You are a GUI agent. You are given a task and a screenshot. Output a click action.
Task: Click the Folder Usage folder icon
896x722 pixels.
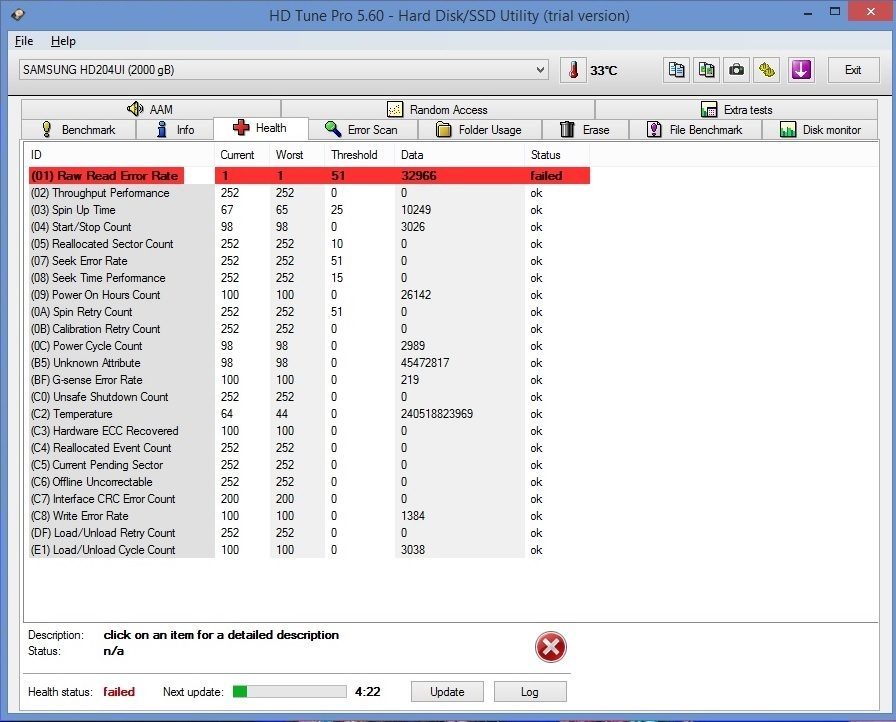point(443,130)
